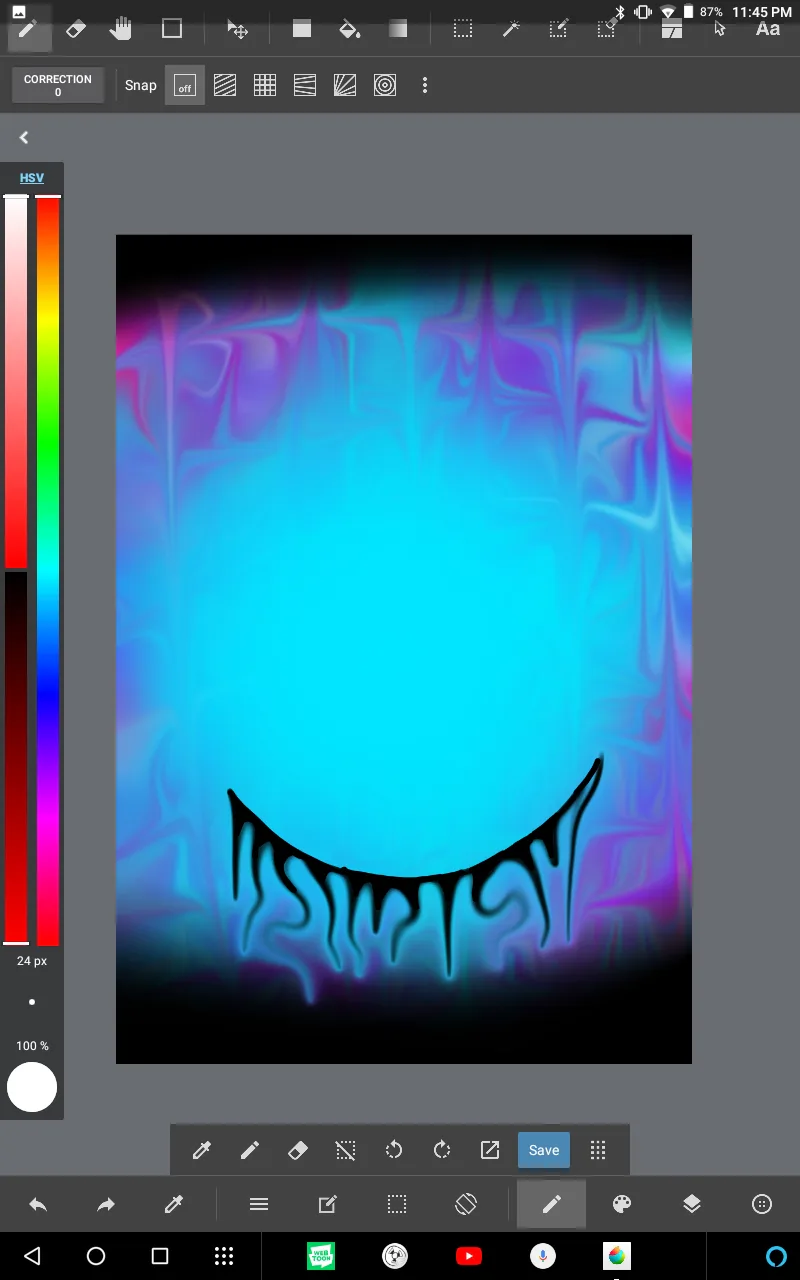800x1280 pixels.
Task: Launch the WEBTOON app
Action: (321, 1256)
